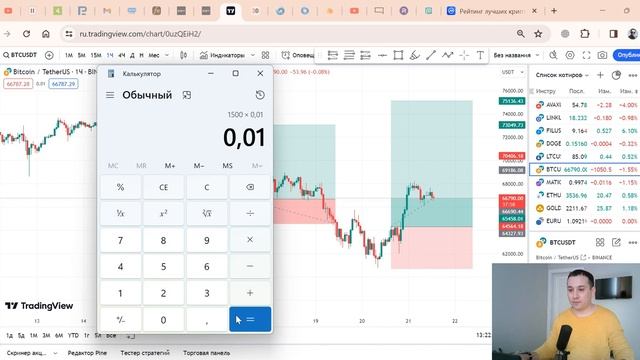This screenshot has height=360, width=640.
Task: Click the C clear key on calculator
Action: click(x=207, y=187)
